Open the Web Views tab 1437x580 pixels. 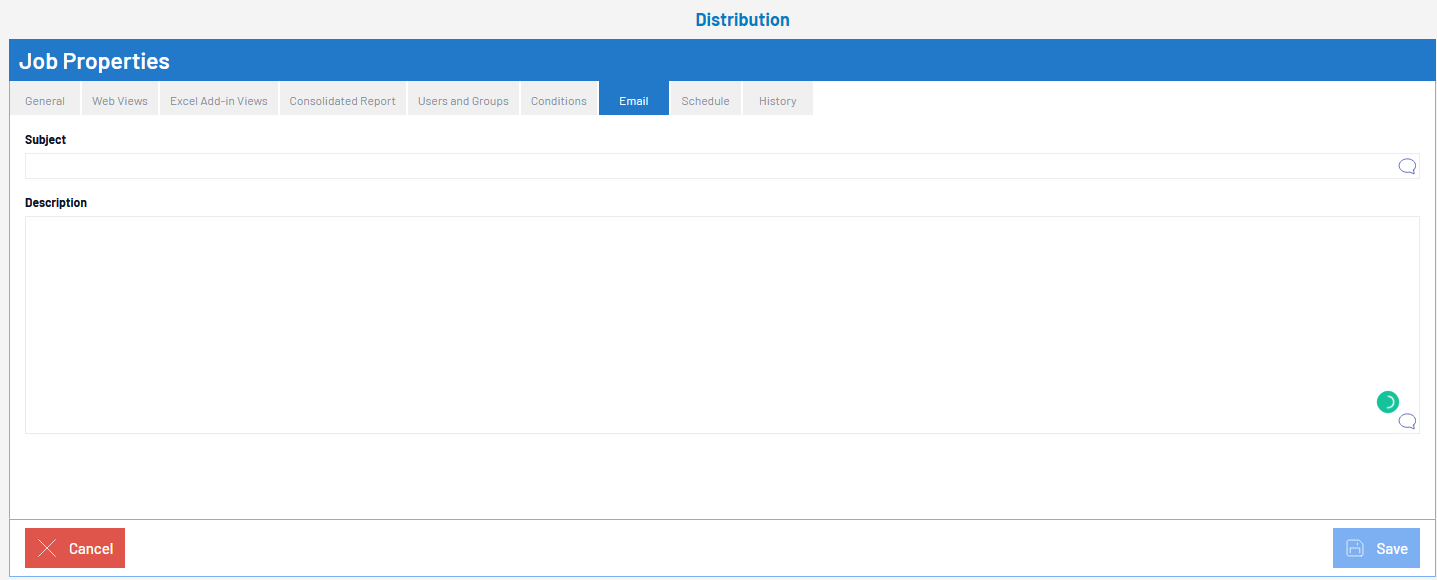coord(120,101)
